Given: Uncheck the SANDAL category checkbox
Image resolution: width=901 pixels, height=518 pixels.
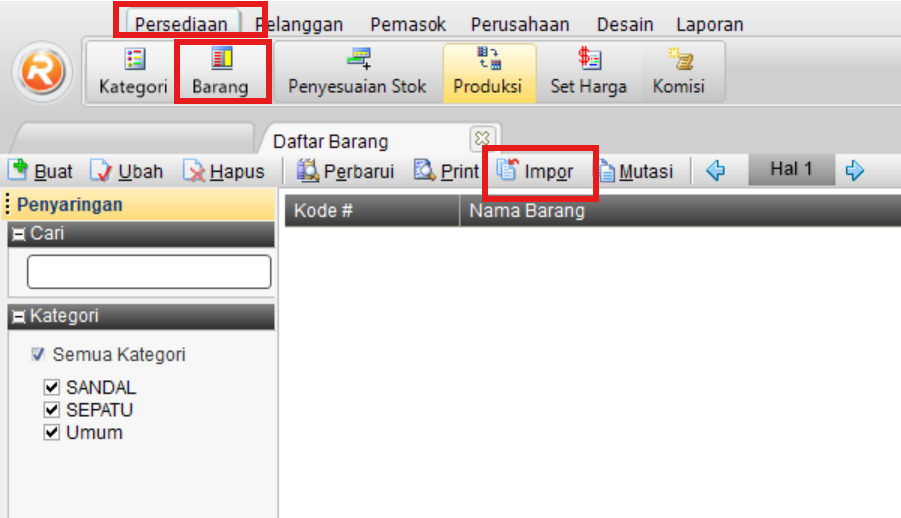Looking at the screenshot, I should [x=52, y=388].
